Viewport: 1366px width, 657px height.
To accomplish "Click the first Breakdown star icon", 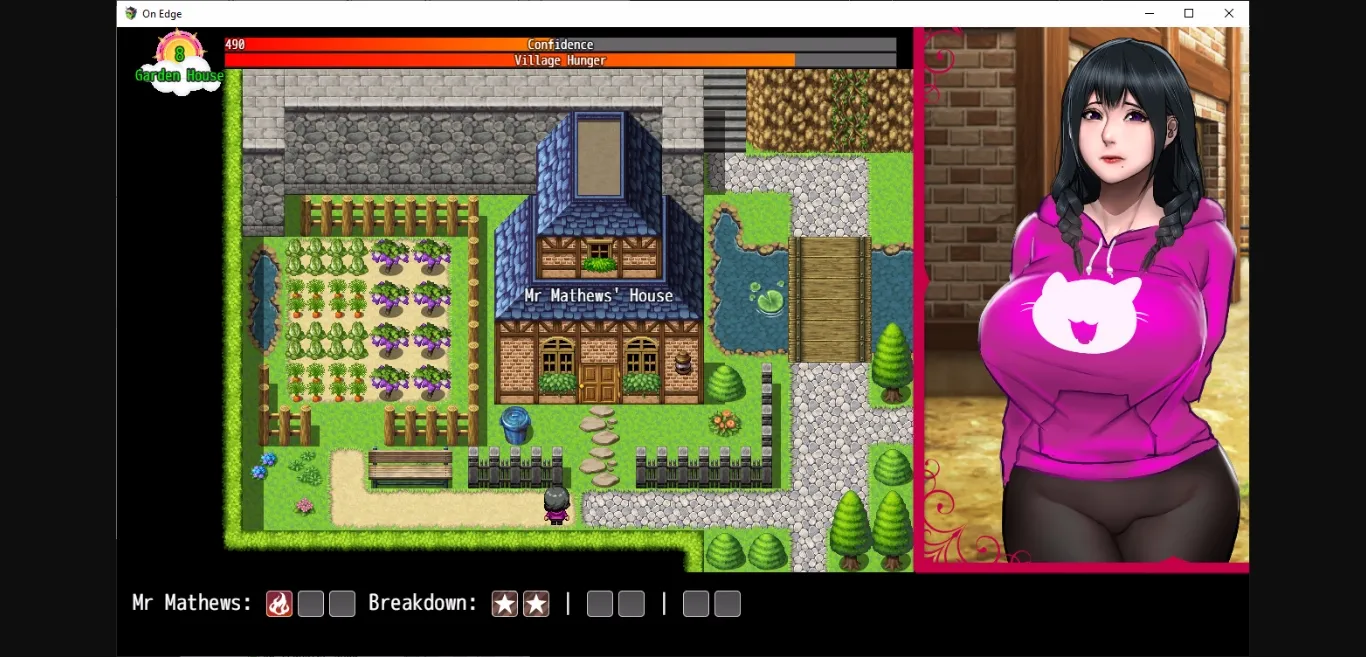I will [x=505, y=604].
